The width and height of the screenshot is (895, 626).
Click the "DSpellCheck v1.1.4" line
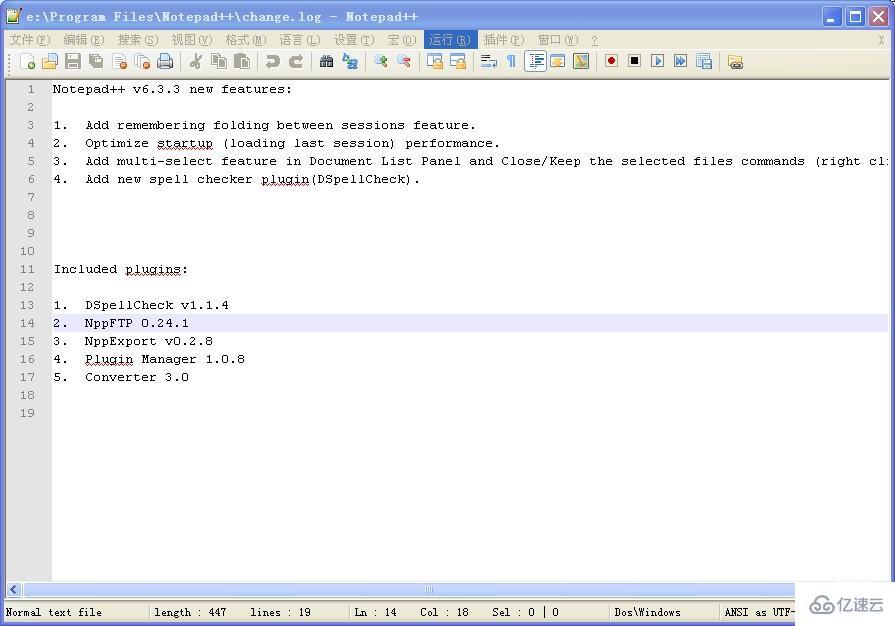point(157,305)
